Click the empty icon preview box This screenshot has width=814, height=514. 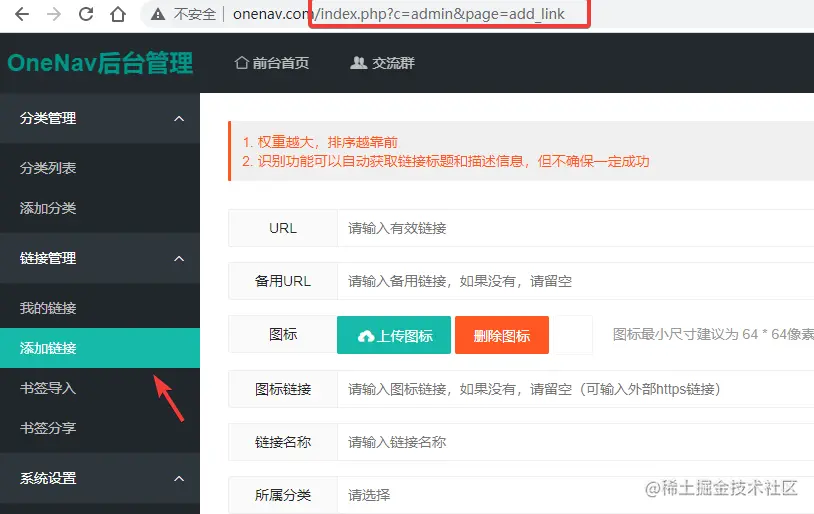tap(573, 335)
